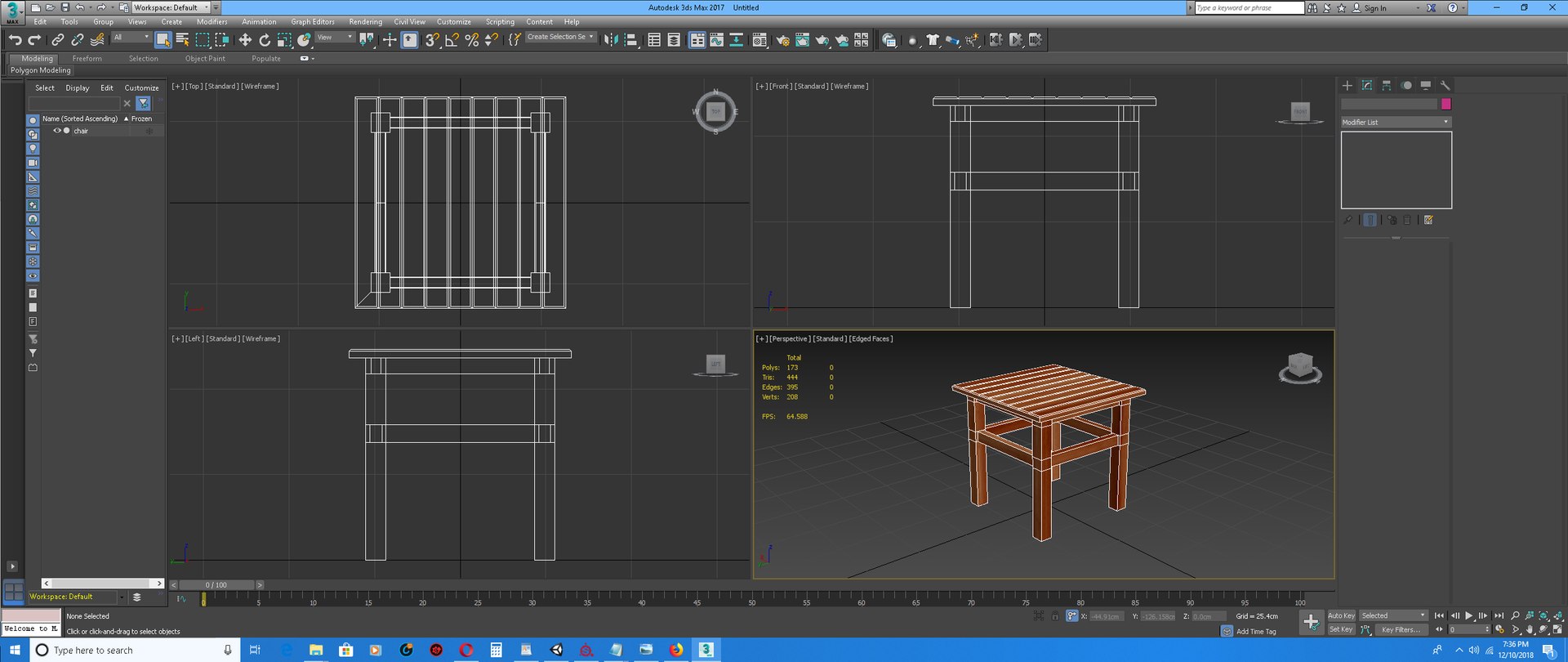This screenshot has width=1568, height=662.
Task: Toggle the Auto Key button
Action: 1341,615
